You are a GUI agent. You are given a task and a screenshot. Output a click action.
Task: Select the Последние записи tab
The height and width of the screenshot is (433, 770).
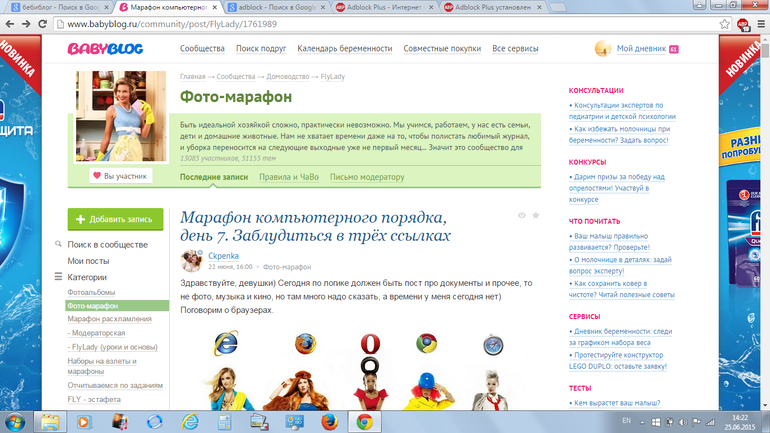point(214,177)
